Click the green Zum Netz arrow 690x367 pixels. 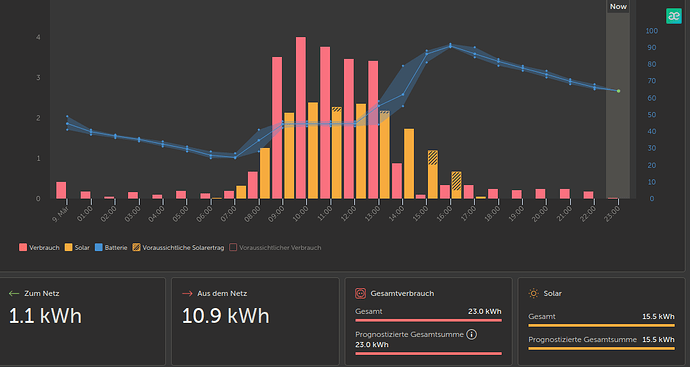click(14, 293)
